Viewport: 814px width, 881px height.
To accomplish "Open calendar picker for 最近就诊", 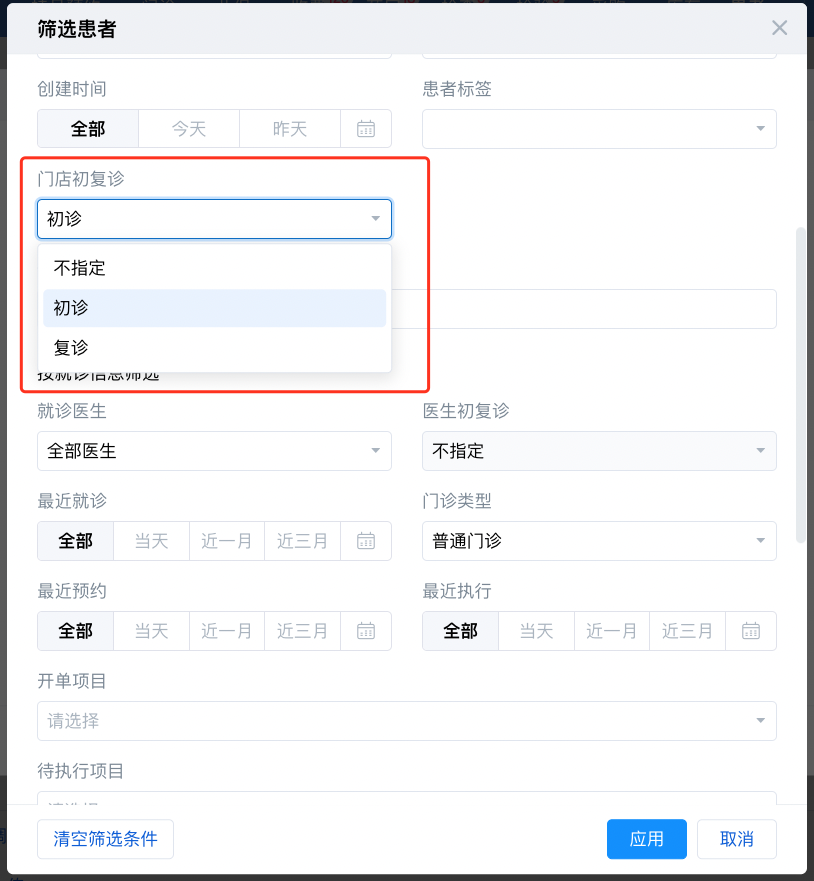I will (366, 541).
